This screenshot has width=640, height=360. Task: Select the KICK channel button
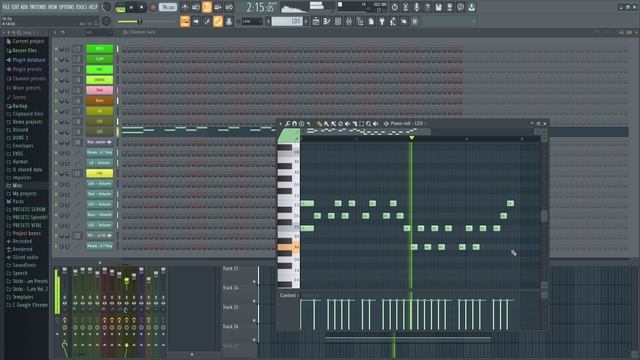click(x=100, y=49)
